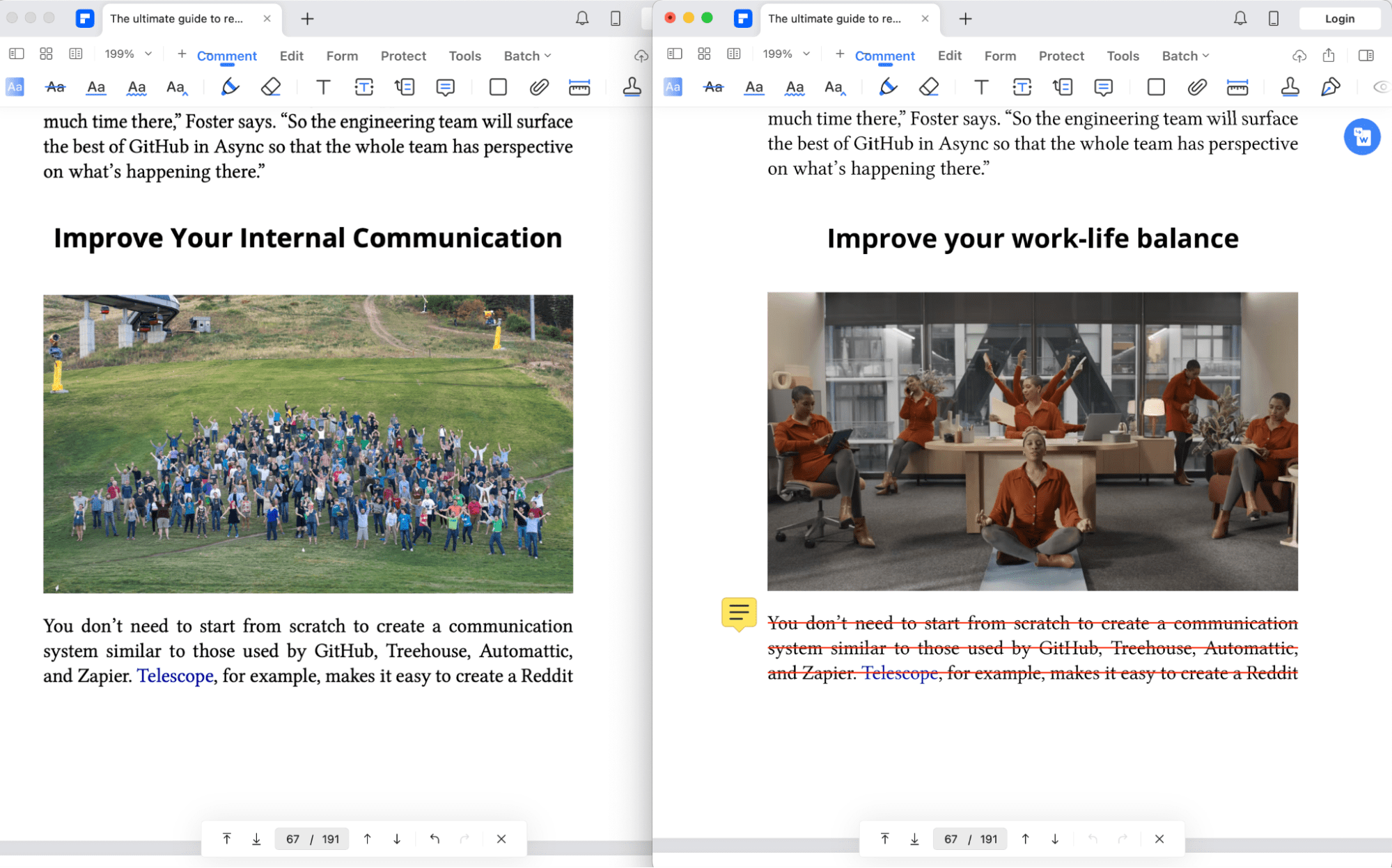Toggle the left sidebar panel in right window
1392x868 pixels.
(x=674, y=54)
